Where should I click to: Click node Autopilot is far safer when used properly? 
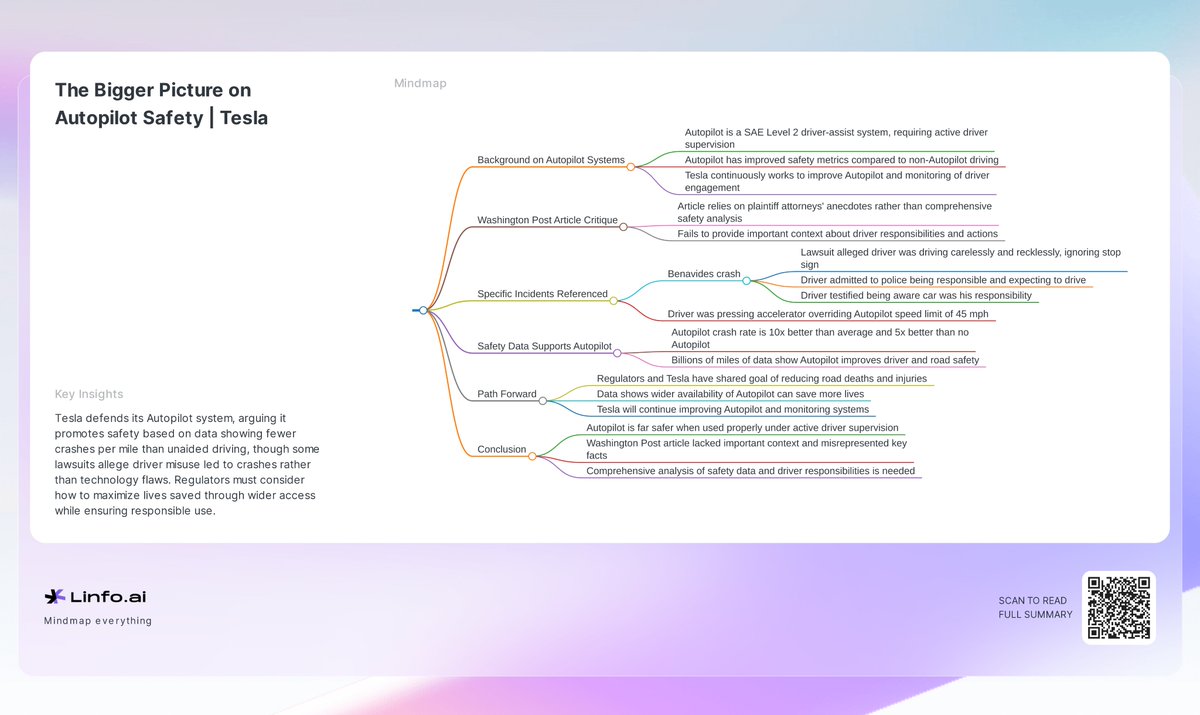point(742,428)
